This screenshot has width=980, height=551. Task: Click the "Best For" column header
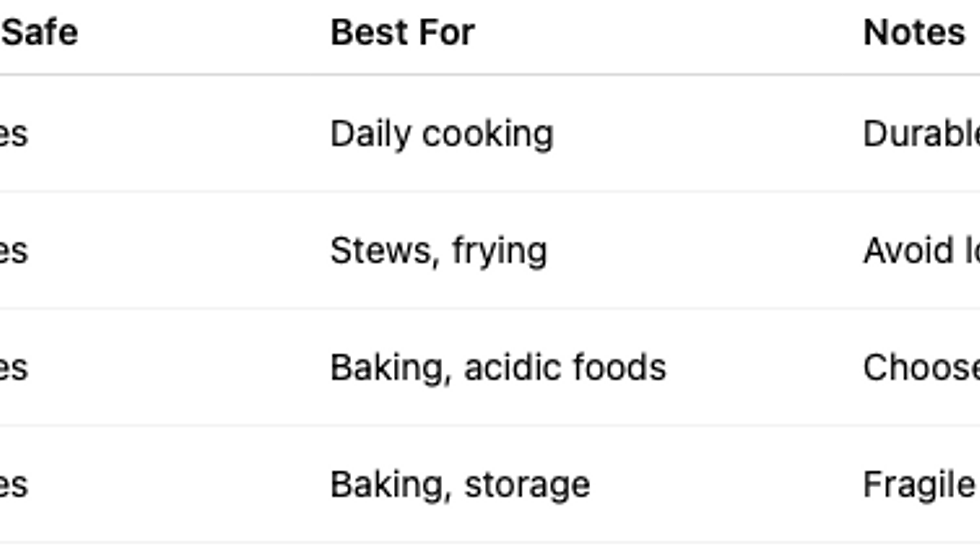click(402, 33)
